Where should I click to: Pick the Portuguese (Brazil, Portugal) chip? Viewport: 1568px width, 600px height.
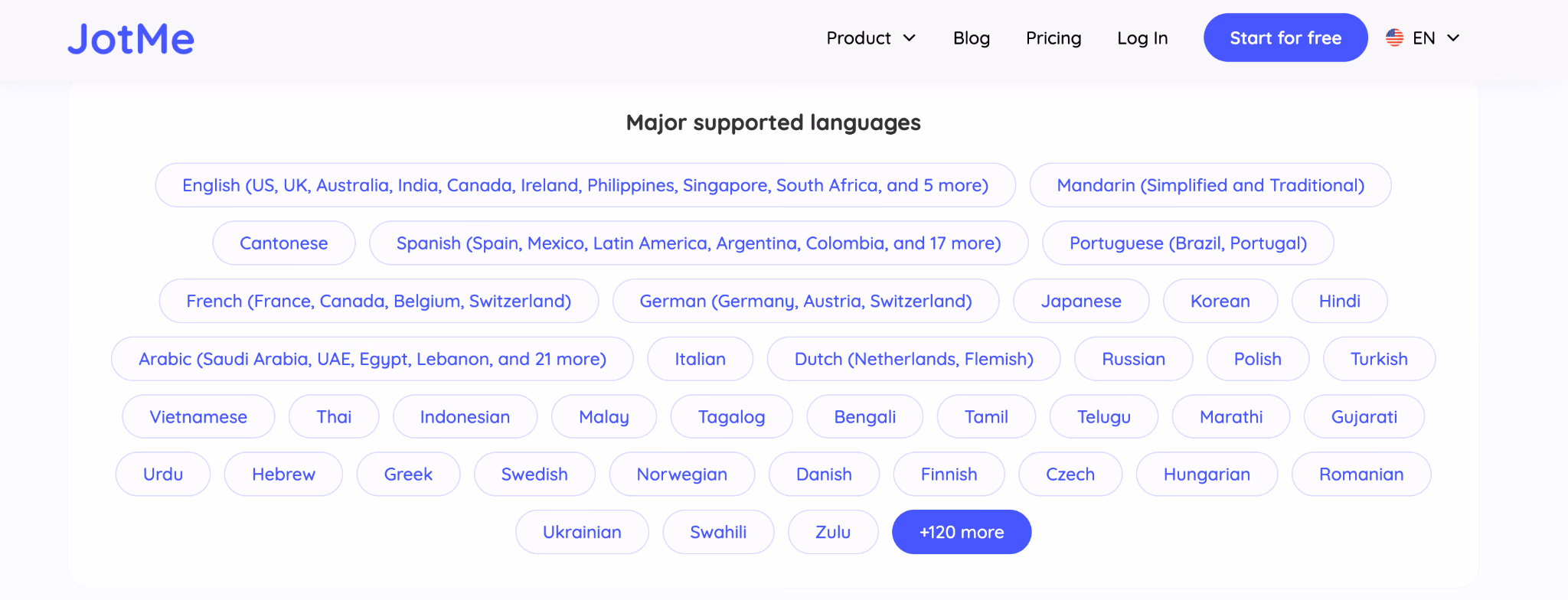[x=1188, y=243]
